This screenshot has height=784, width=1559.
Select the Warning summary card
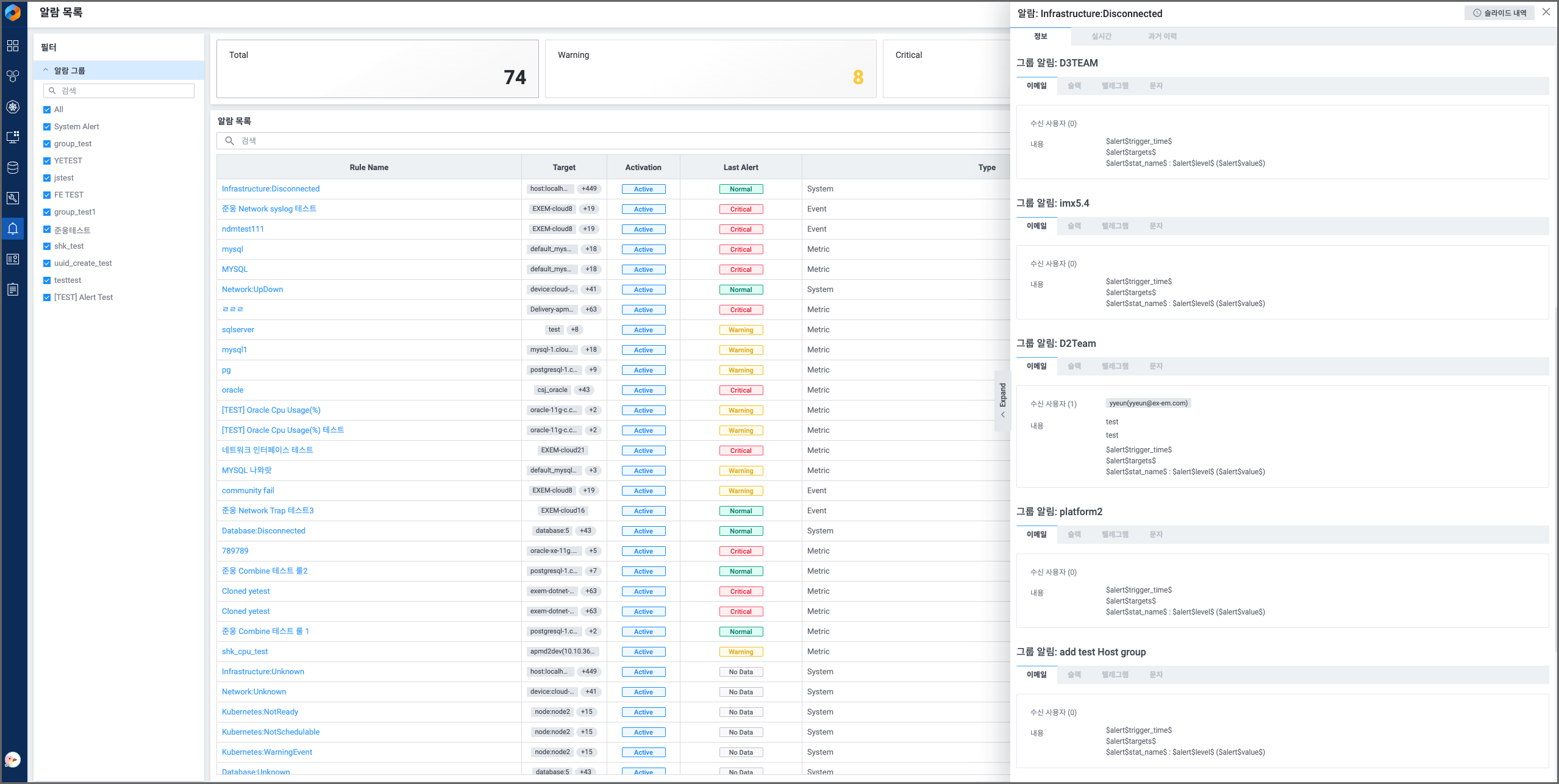(710, 69)
